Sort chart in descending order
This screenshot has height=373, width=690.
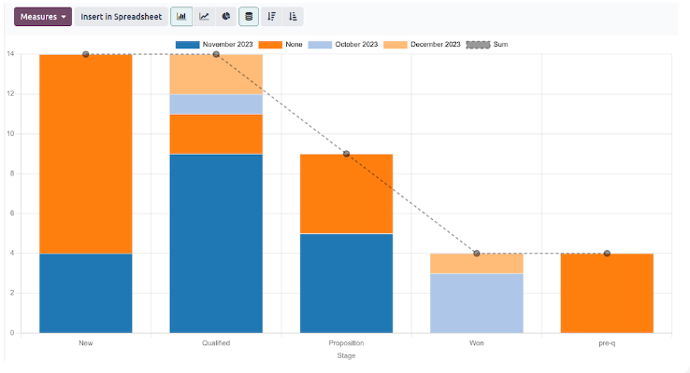pyautogui.click(x=272, y=17)
